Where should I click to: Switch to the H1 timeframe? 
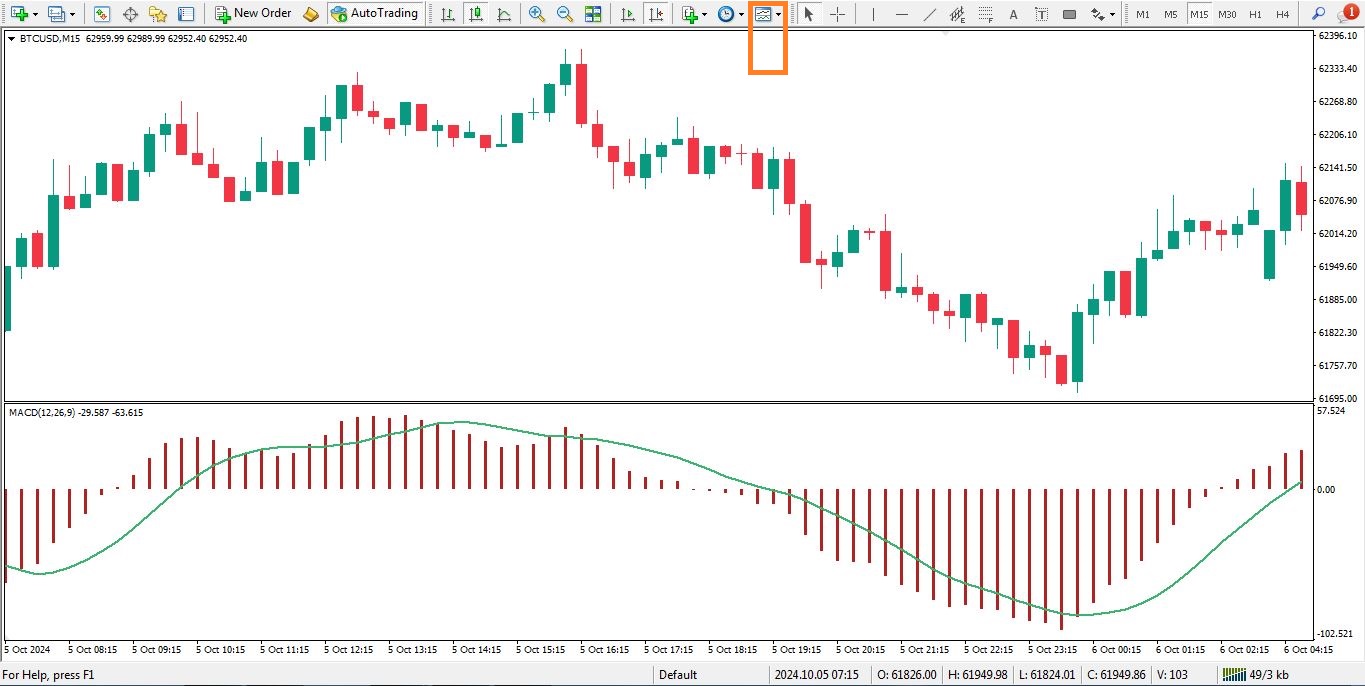(1255, 14)
